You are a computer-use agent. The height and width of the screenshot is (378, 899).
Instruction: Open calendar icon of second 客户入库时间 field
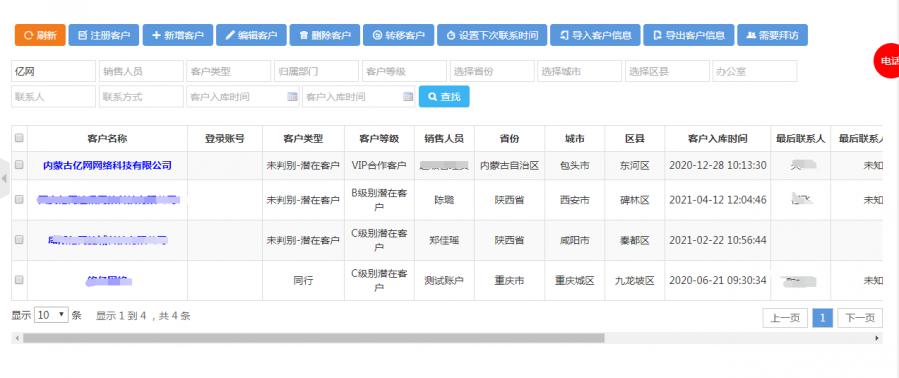point(408,96)
